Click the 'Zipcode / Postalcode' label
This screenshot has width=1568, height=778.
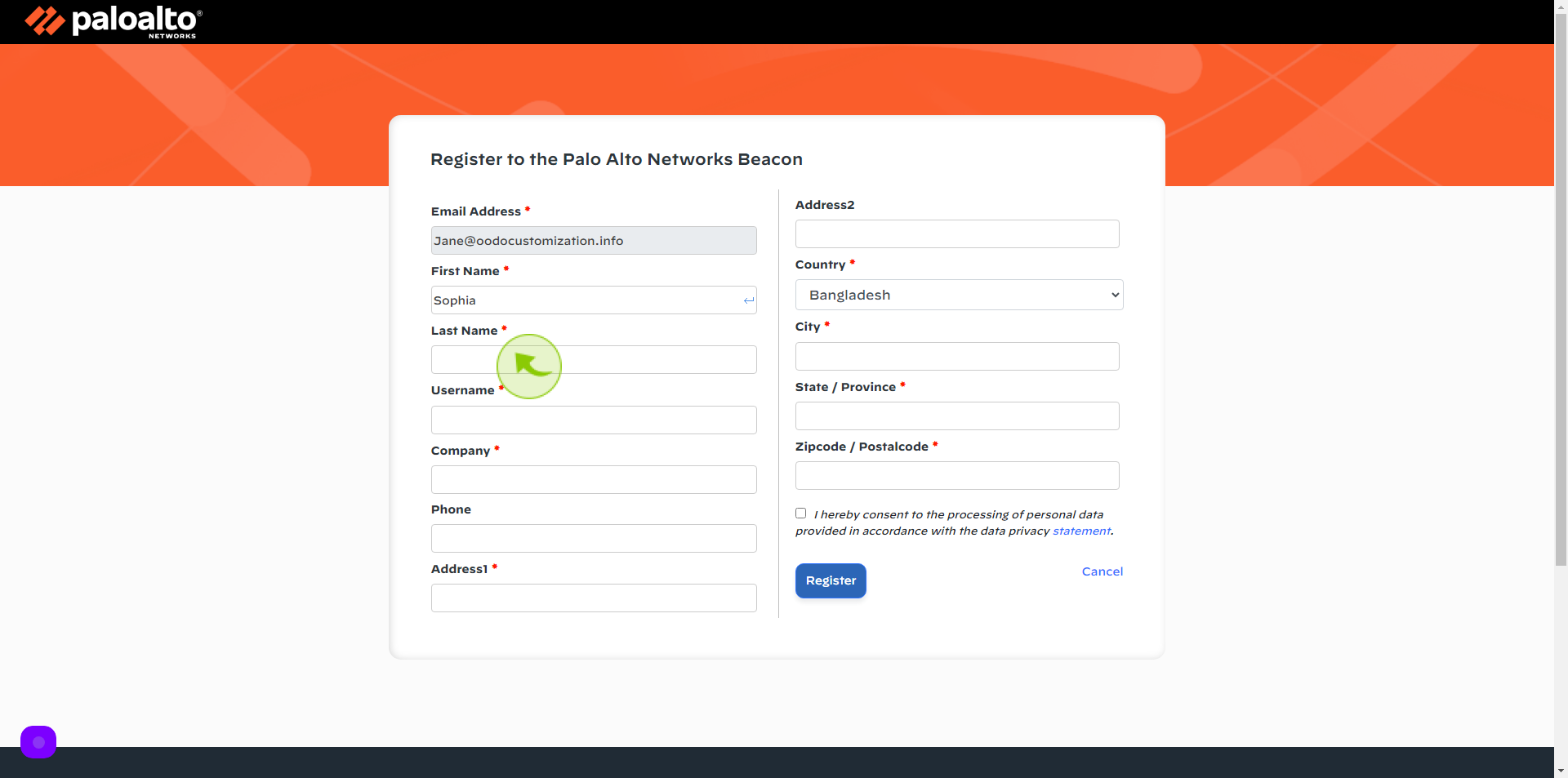[862, 447]
